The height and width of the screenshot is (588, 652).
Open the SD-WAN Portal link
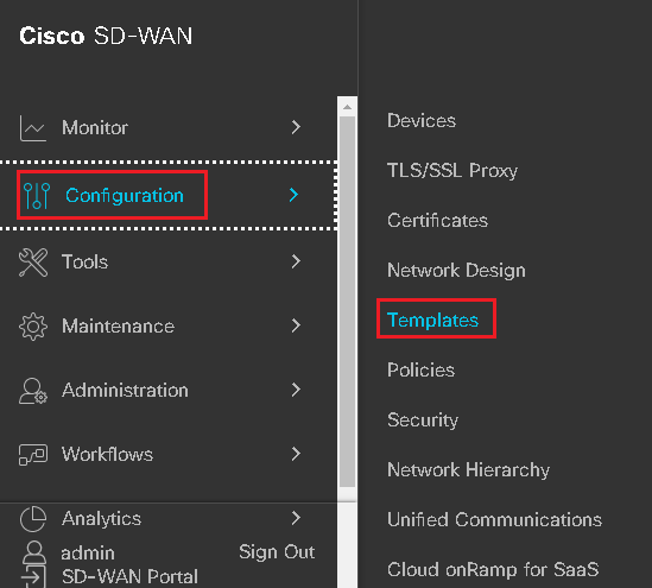tap(130, 576)
